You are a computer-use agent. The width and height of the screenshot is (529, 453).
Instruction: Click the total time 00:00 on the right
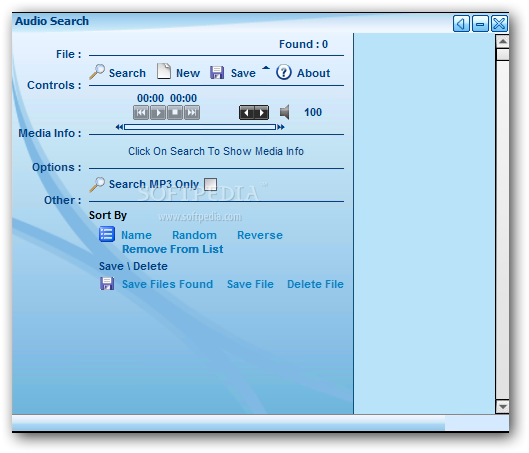pyautogui.click(x=183, y=98)
